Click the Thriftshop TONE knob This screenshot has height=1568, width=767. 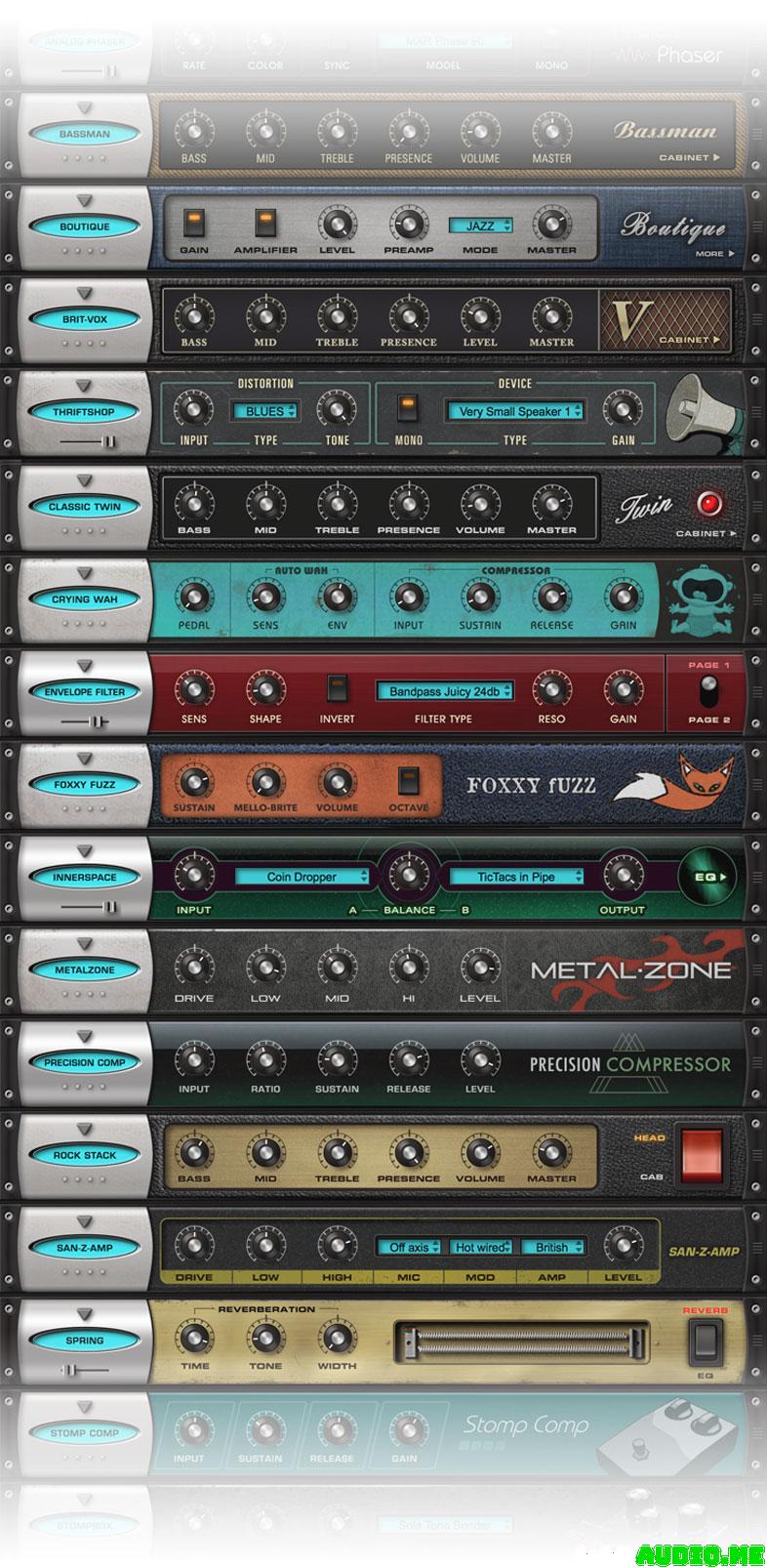point(337,411)
